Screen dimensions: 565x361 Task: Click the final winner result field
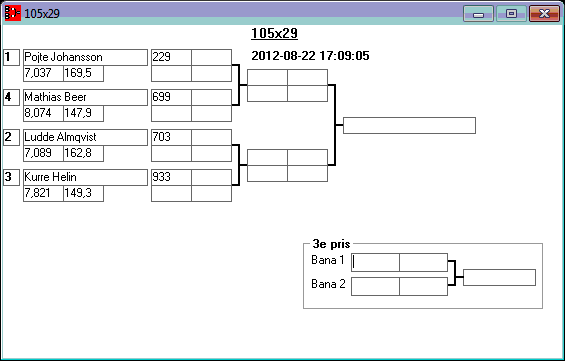pyautogui.click(x=409, y=125)
